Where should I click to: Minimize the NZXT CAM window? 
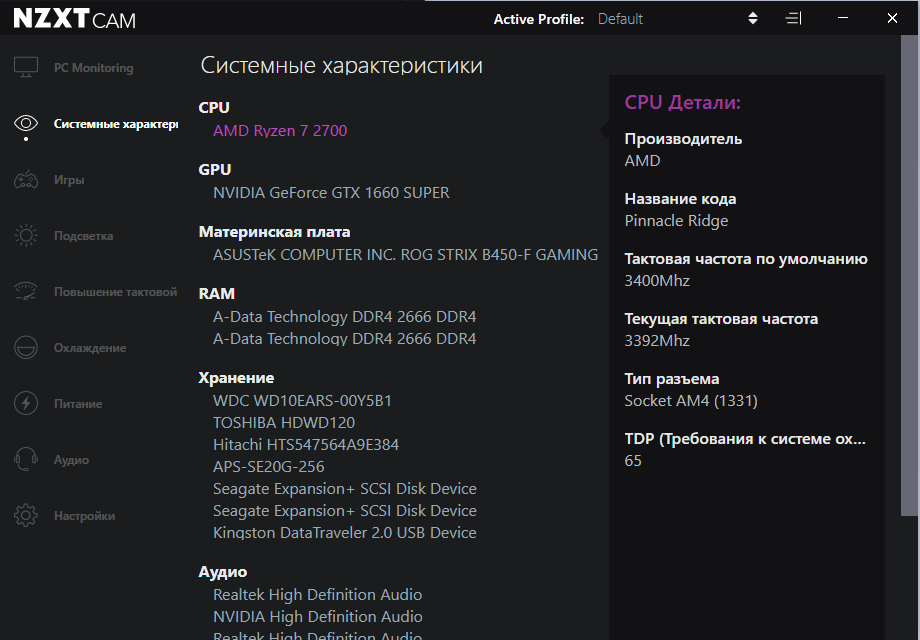click(x=843, y=18)
